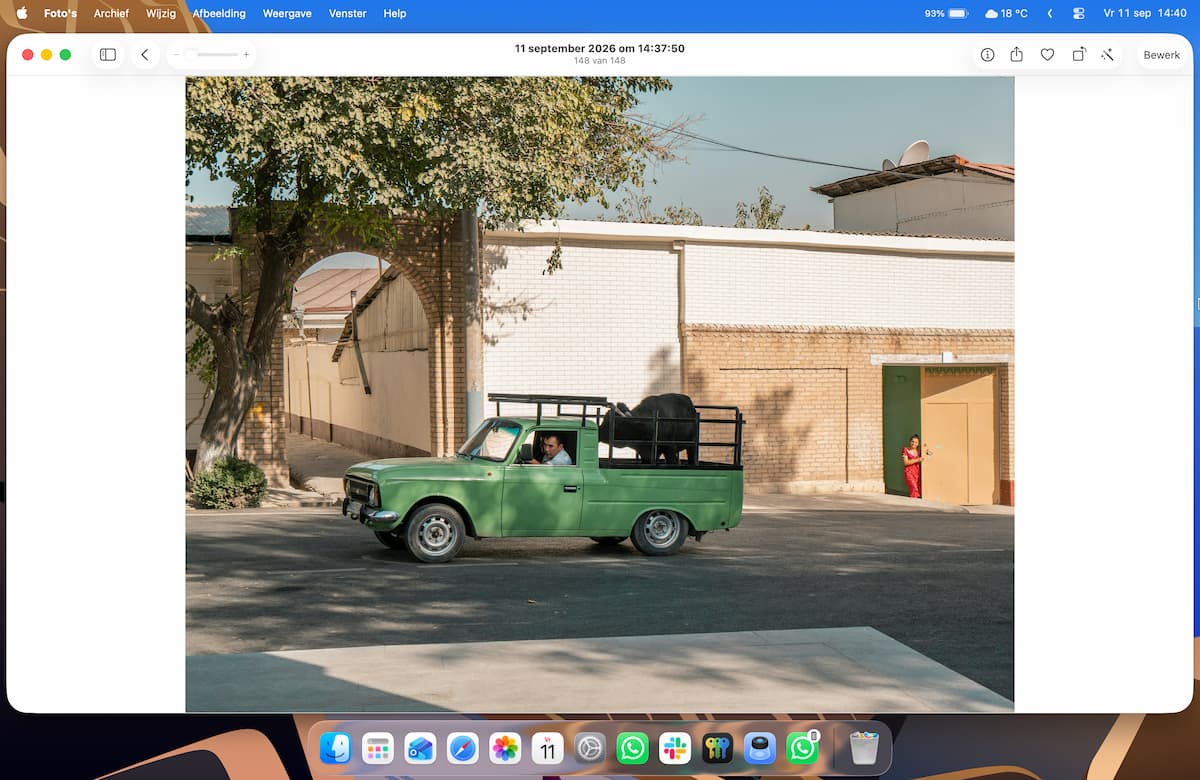Viewport: 1200px width, 780px height.
Task: Open the WhatsApp icon with the phone badge
Action: click(x=803, y=748)
